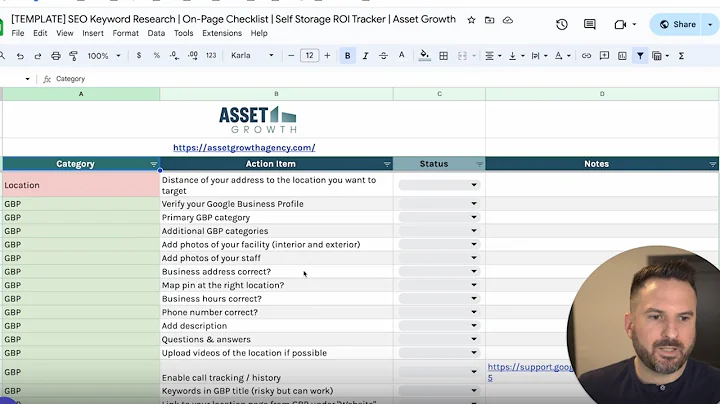Open version history clock icon
Viewport: 720px width, 404px height.
click(x=562, y=24)
